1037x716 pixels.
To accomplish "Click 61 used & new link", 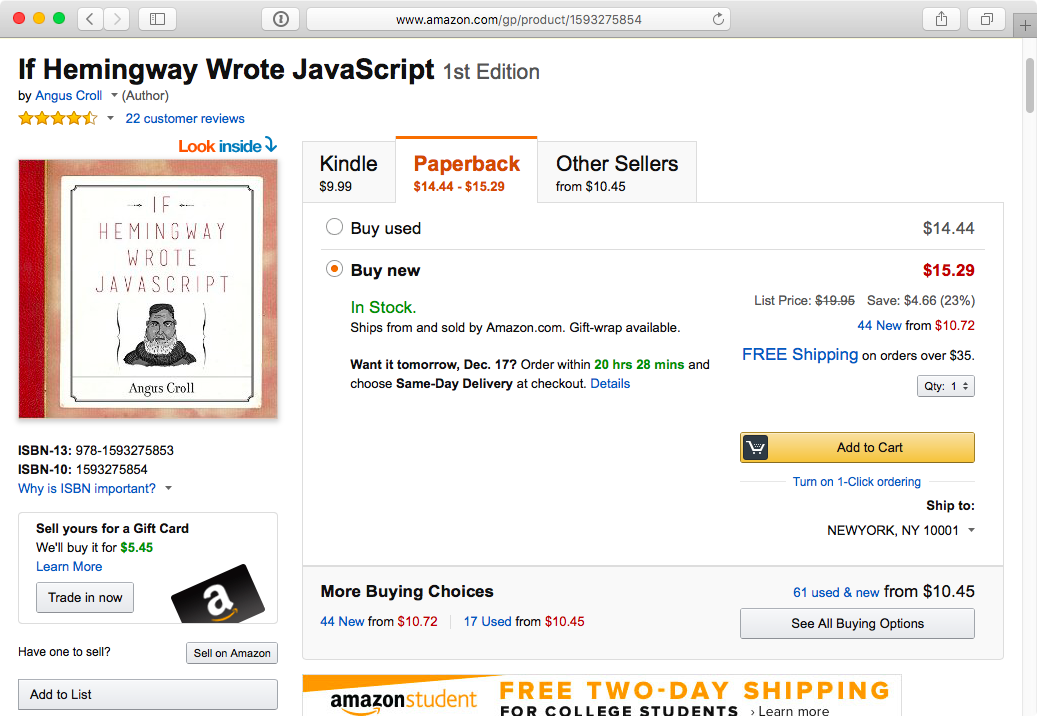I will pyautogui.click(x=836, y=592).
